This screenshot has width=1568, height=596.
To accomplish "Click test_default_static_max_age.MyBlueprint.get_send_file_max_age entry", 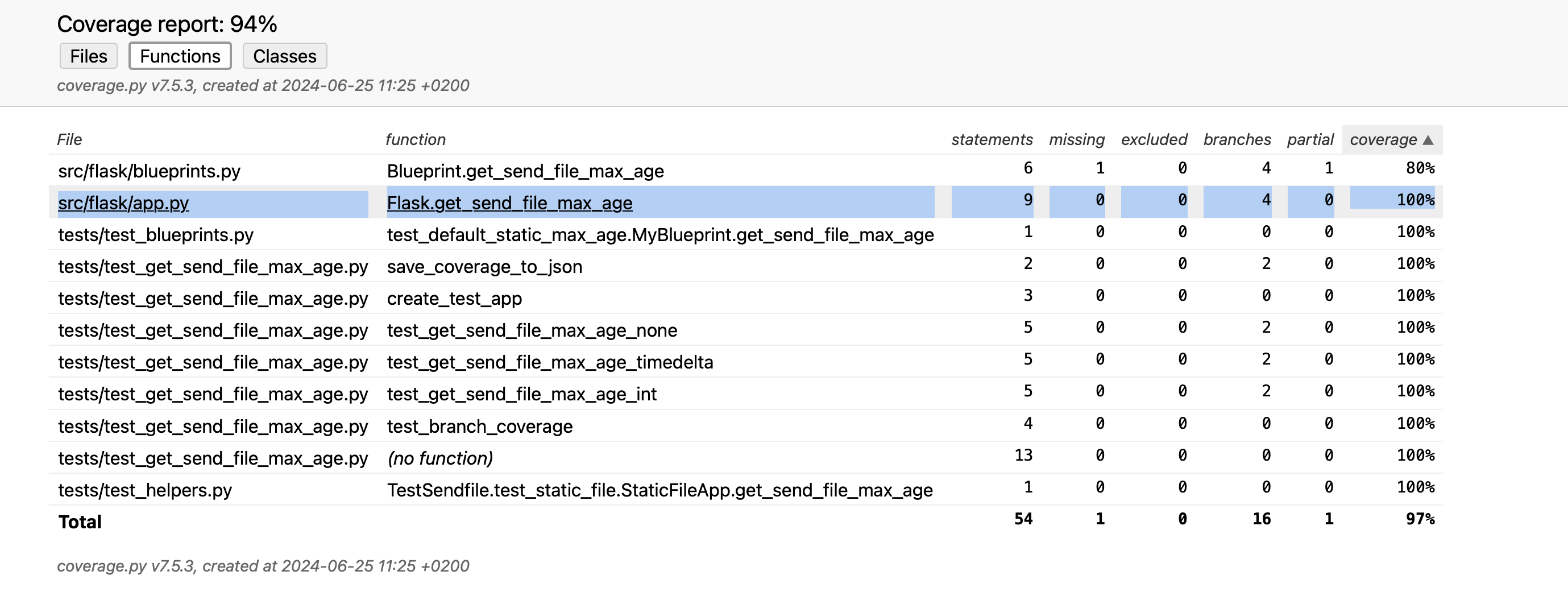I will [660, 235].
